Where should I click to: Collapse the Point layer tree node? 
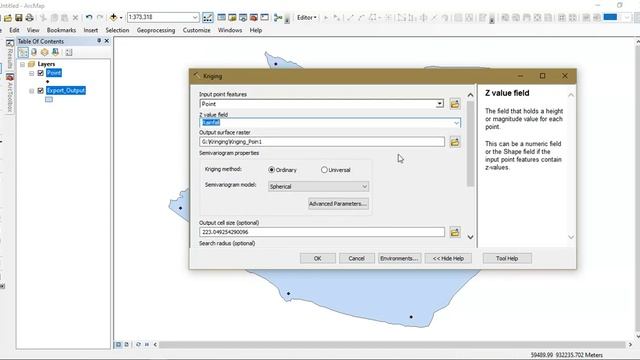point(31,73)
